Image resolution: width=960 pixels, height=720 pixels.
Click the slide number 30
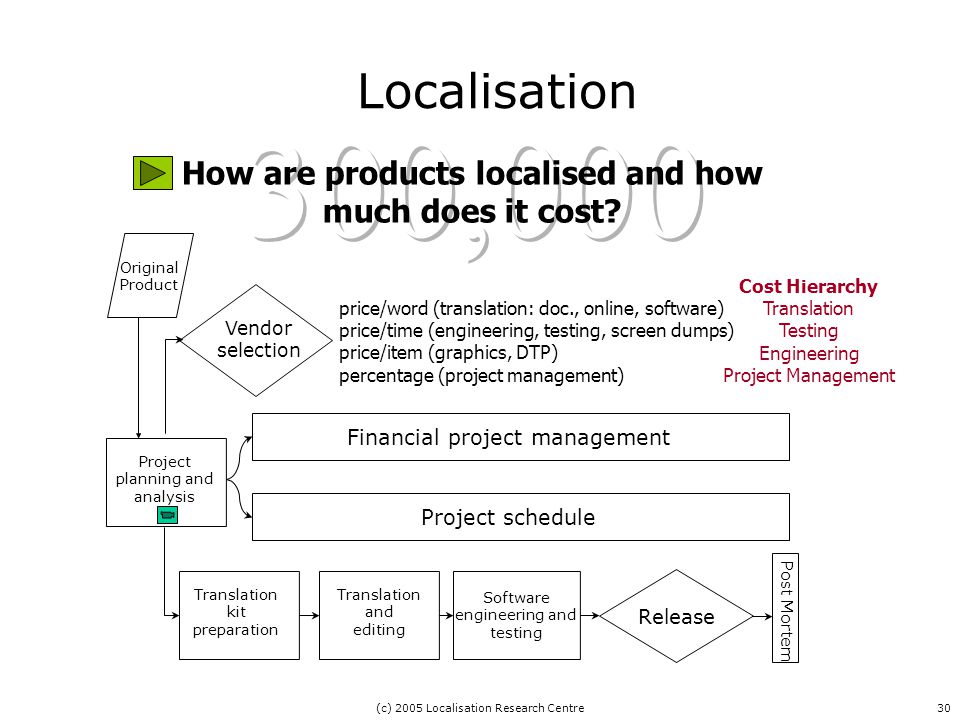point(943,708)
